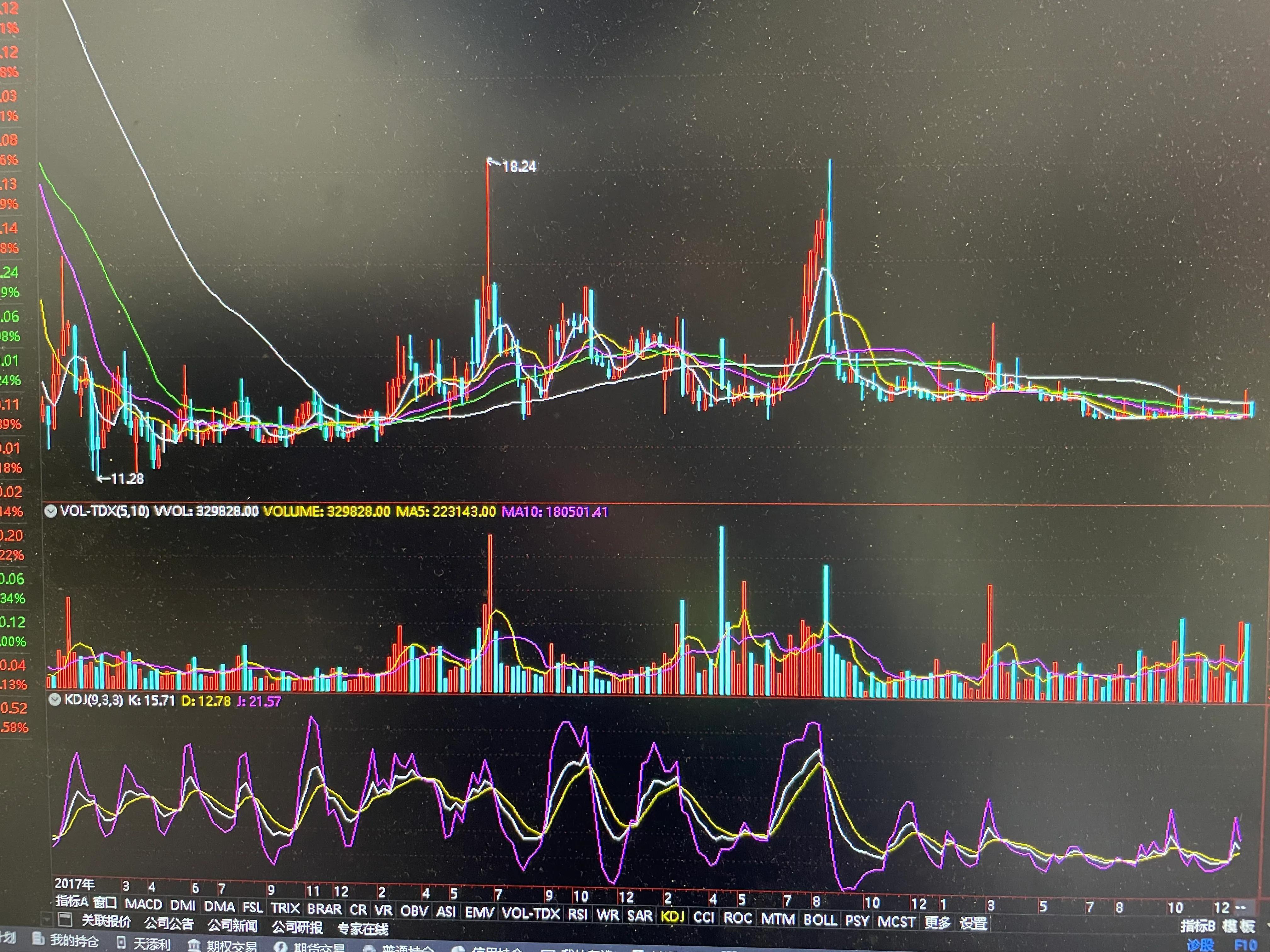Open 天添利 in bottom bar
1270x952 pixels.
[x=152, y=944]
